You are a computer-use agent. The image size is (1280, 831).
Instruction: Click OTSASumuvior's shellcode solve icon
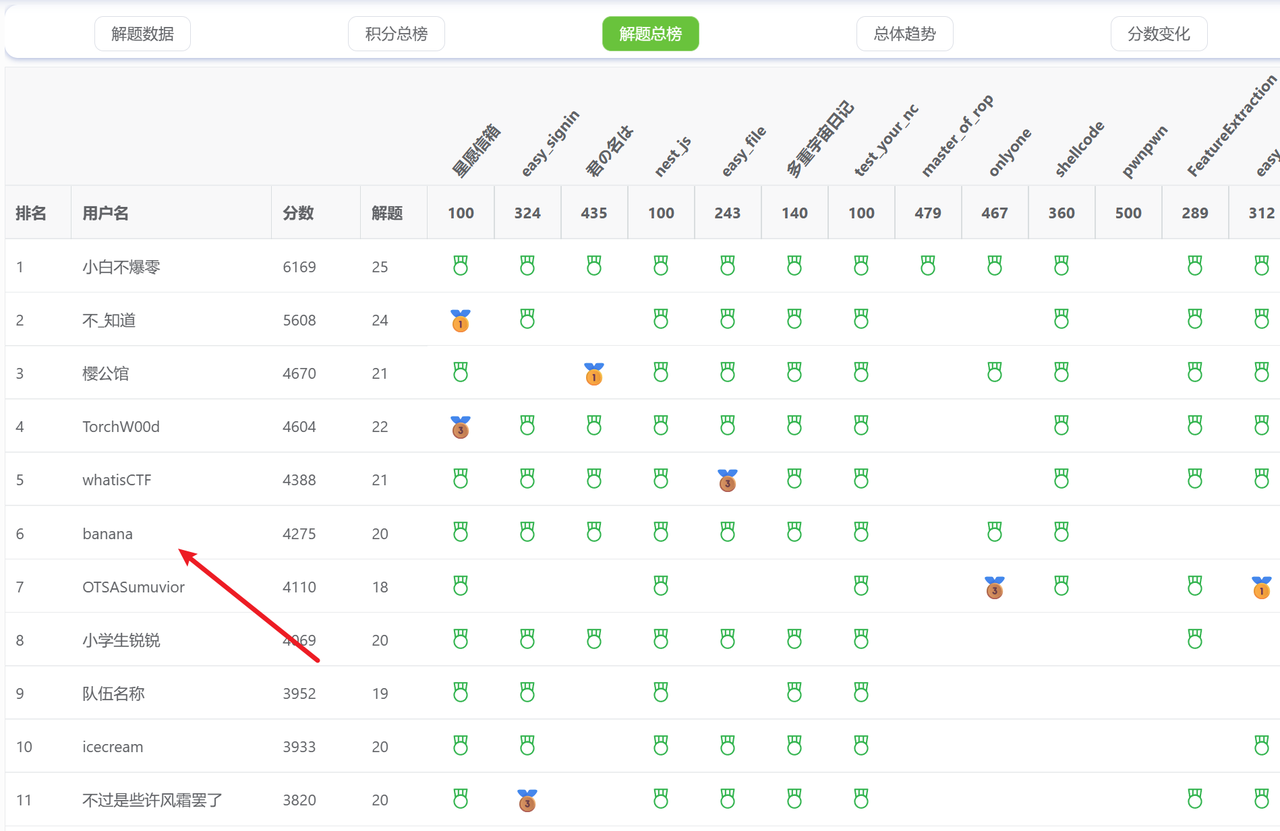[x=1061, y=586]
